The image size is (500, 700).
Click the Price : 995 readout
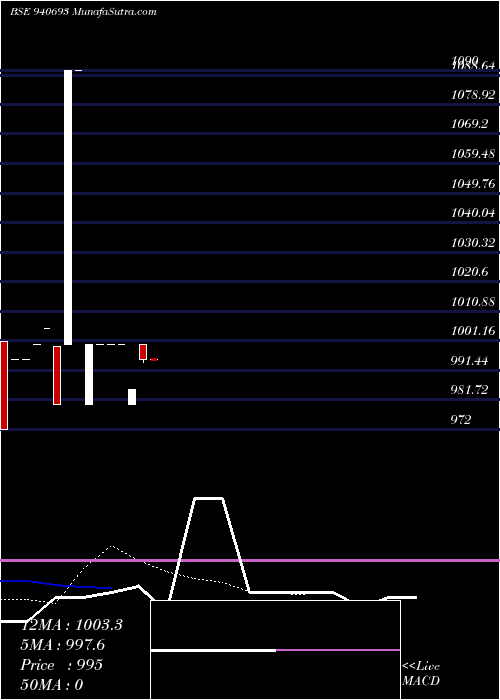[x=62, y=665]
